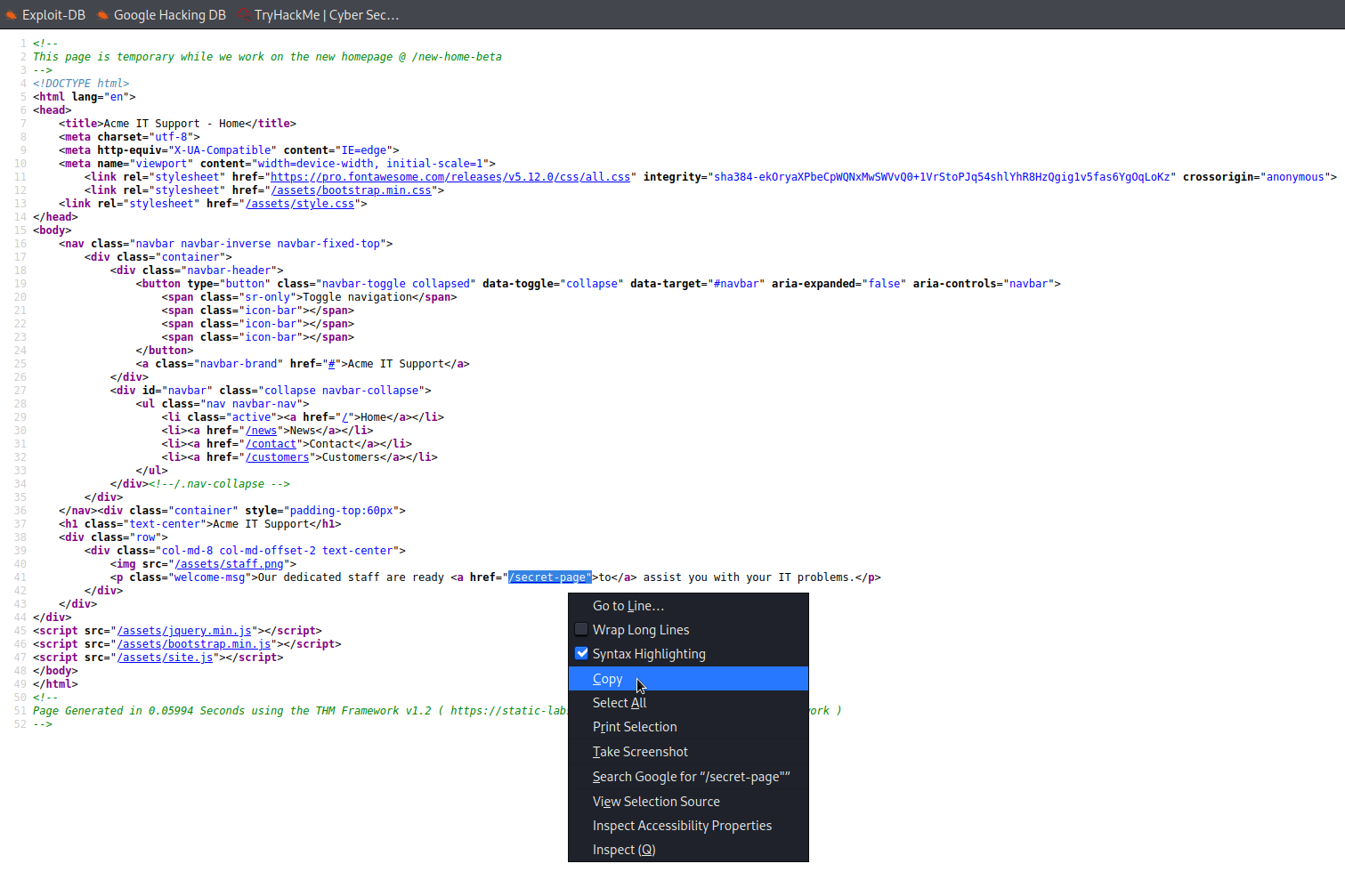Open the /assets/style.css link
Viewport: 1345px width, 896px height.
coord(300,204)
